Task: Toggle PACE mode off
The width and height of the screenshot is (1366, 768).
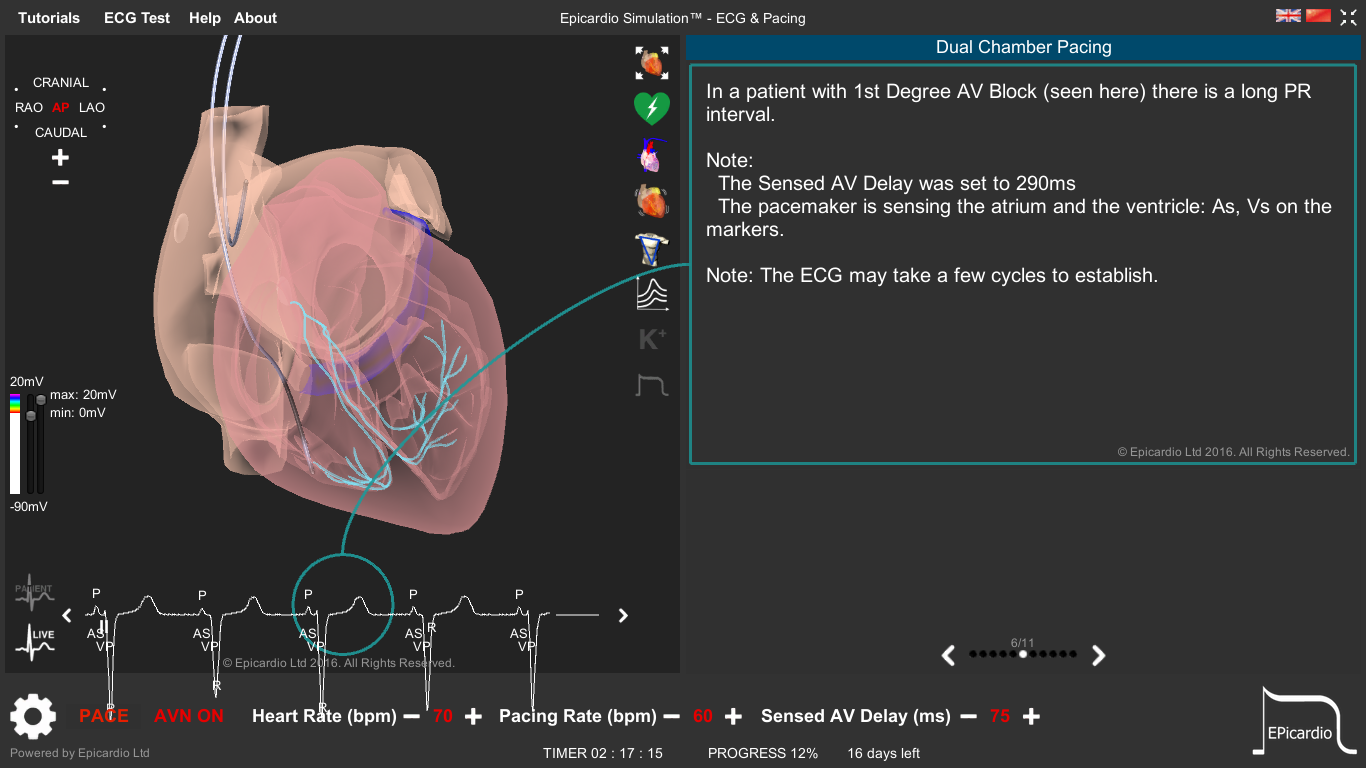Action: [x=103, y=716]
